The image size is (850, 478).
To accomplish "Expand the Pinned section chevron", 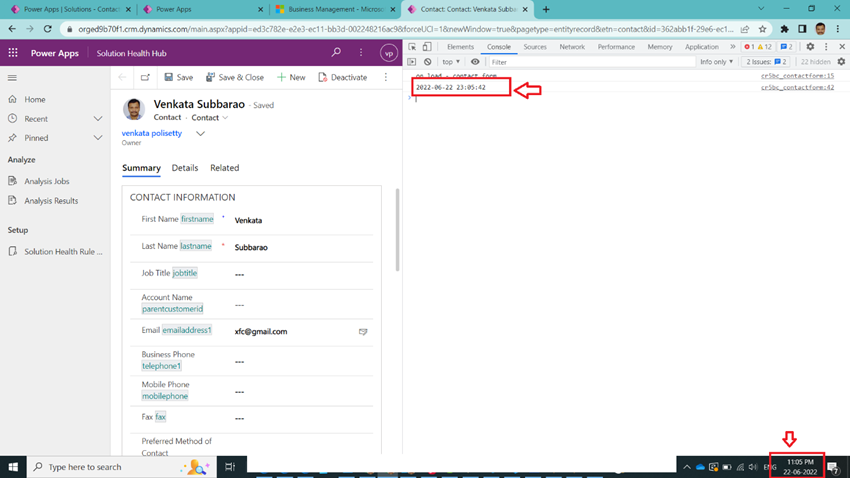I will (98, 138).
